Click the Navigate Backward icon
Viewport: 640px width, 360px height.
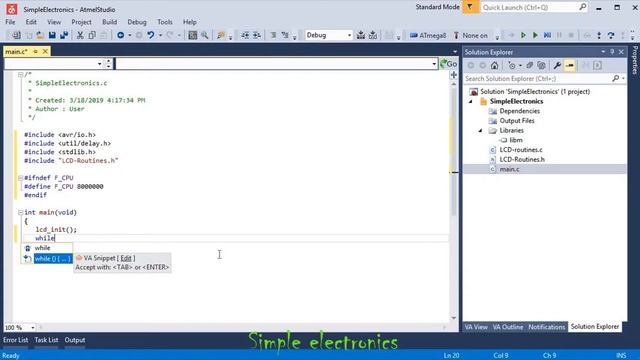tap(120, 35)
